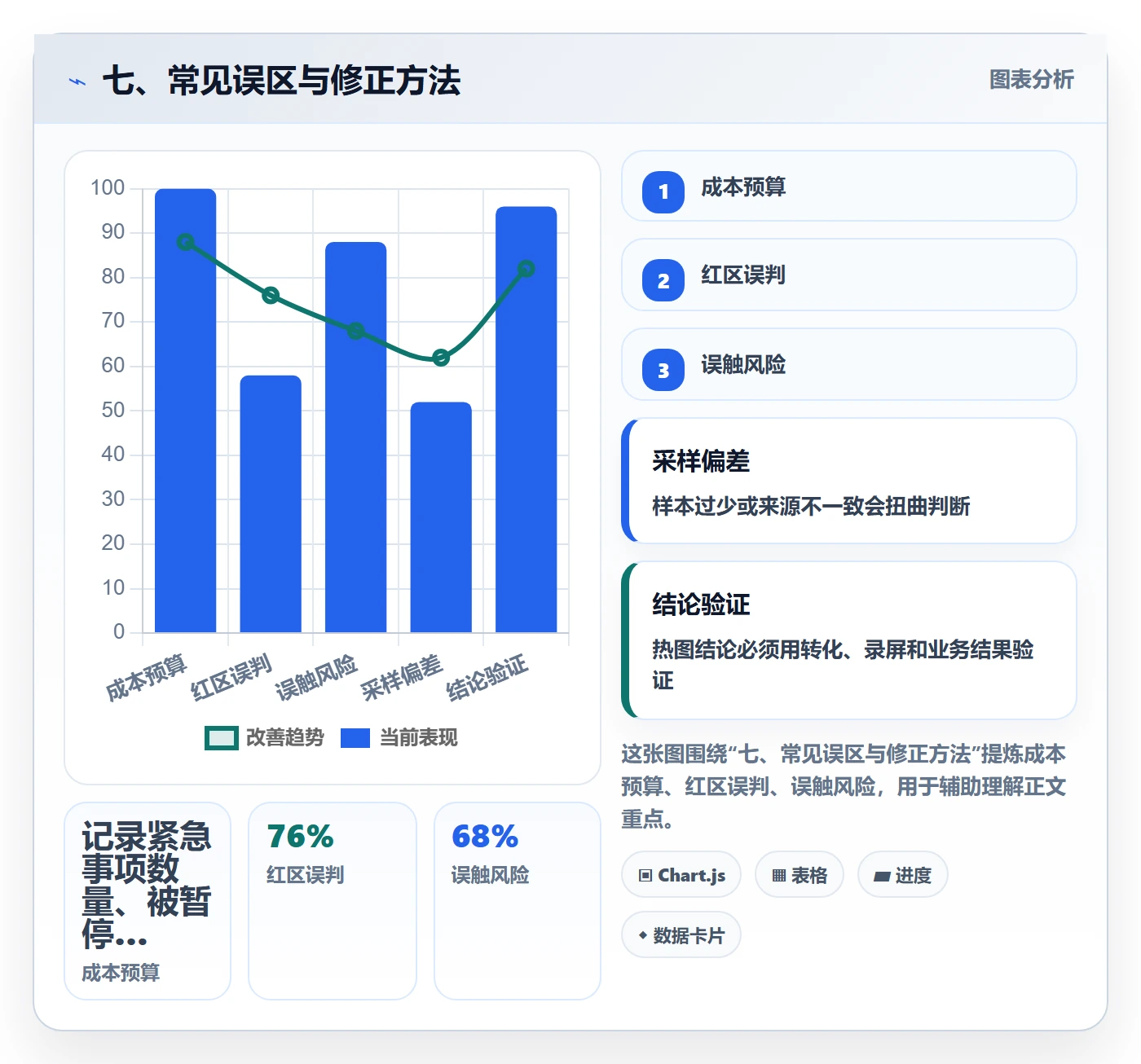Select the 误触风险 list item
Image resolution: width=1141 pixels, height=1064 pixels.
coord(849,364)
